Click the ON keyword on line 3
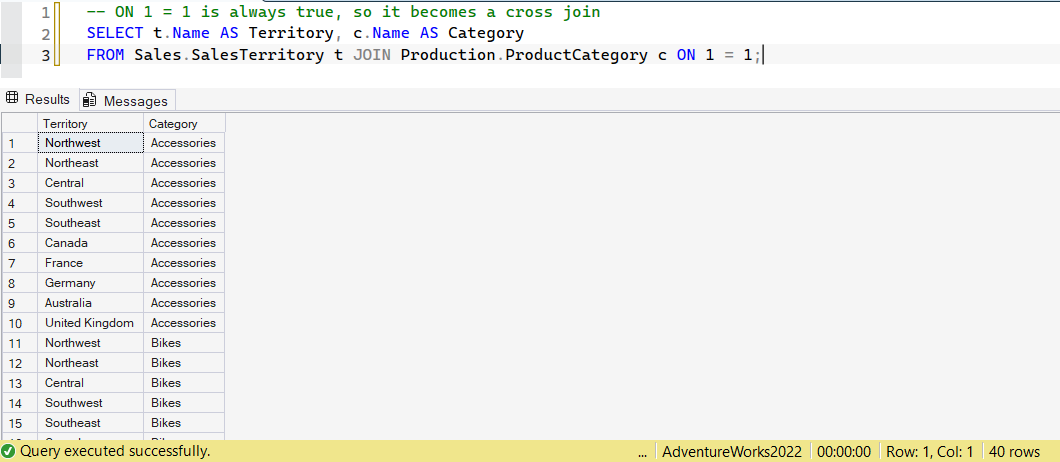Screen dimensions: 1060x462 (x=686, y=55)
